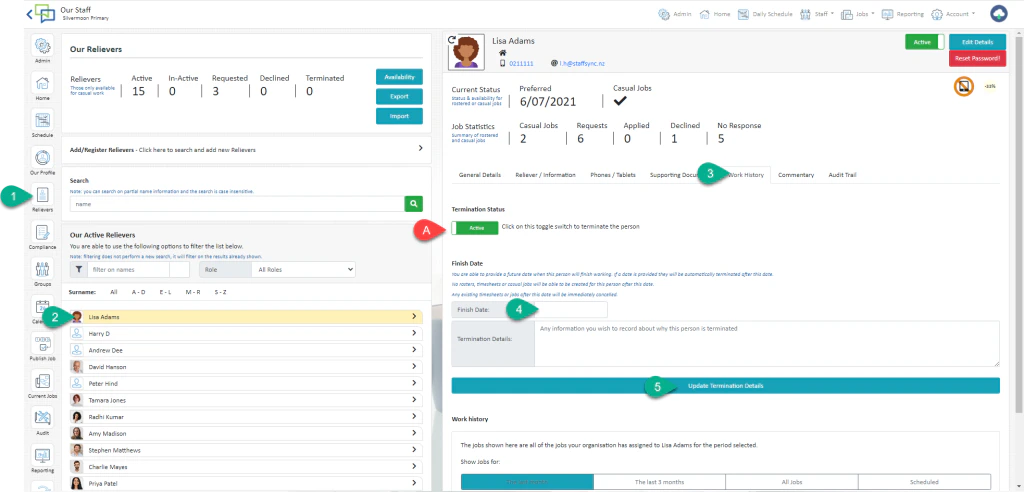Click Lisa Adams profile photo
This screenshot has height=492, width=1024.
(x=466, y=52)
